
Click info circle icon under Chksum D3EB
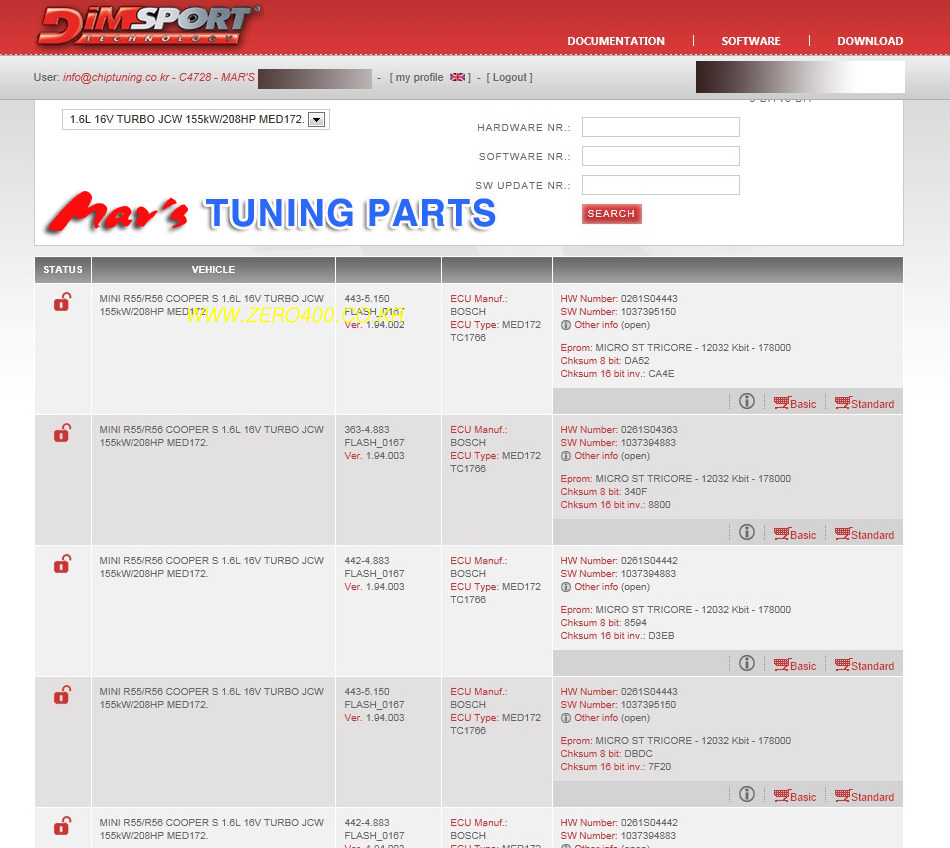(x=747, y=663)
